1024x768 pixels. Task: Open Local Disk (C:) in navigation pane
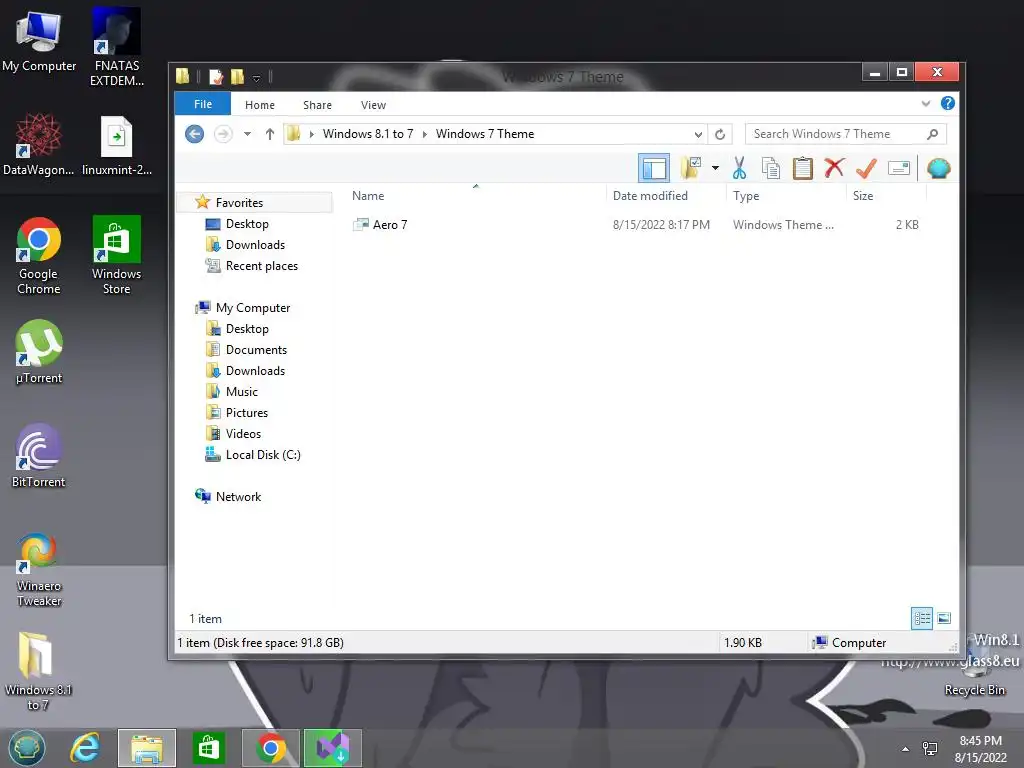point(263,455)
